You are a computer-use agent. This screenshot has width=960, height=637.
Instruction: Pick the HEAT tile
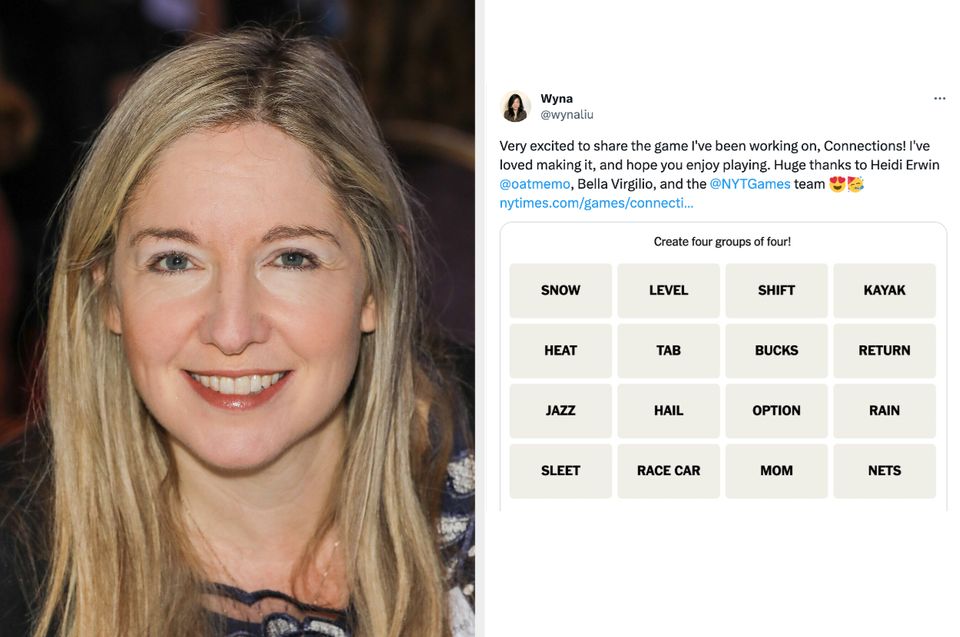[560, 350]
